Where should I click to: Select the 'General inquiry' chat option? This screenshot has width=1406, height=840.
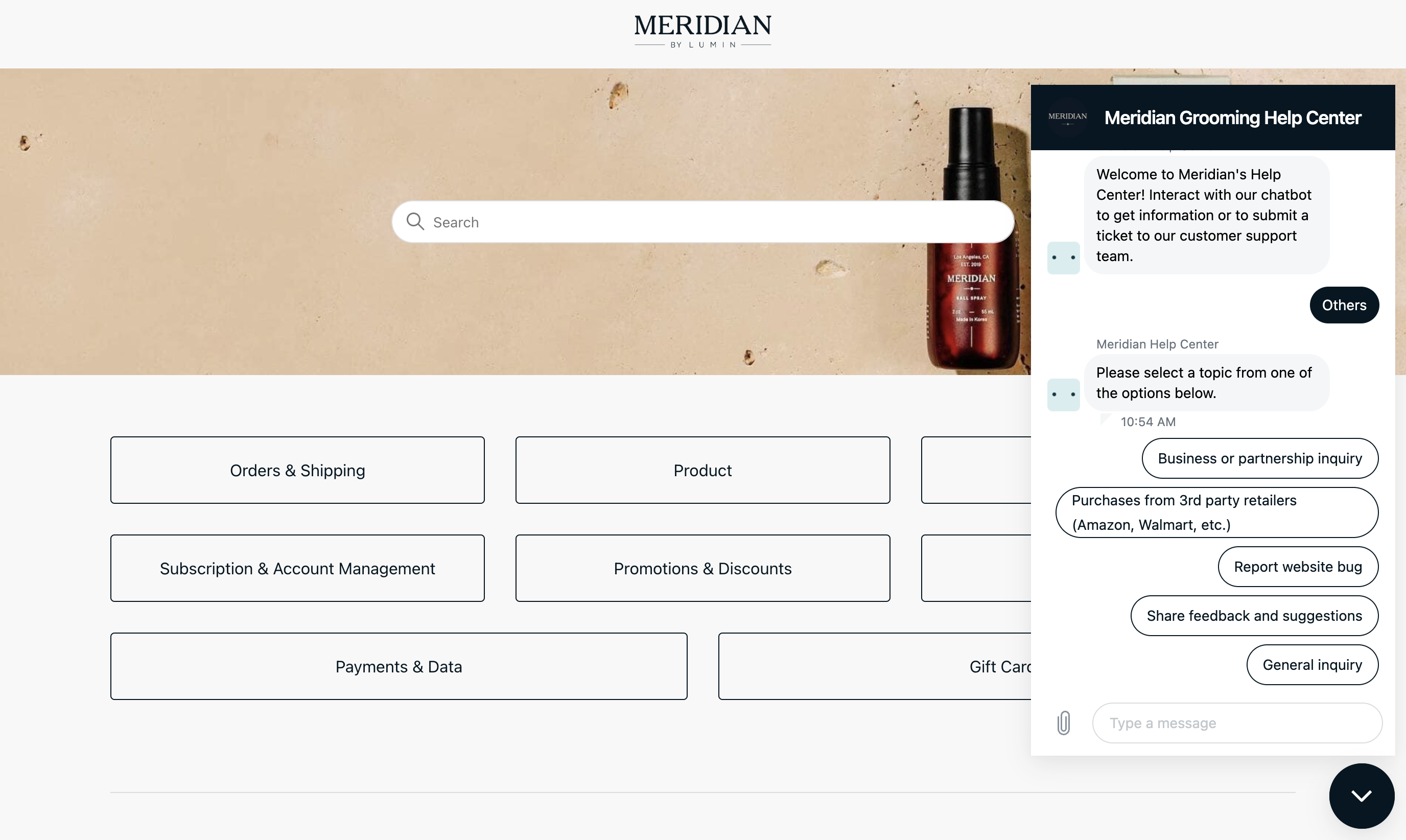coord(1312,665)
